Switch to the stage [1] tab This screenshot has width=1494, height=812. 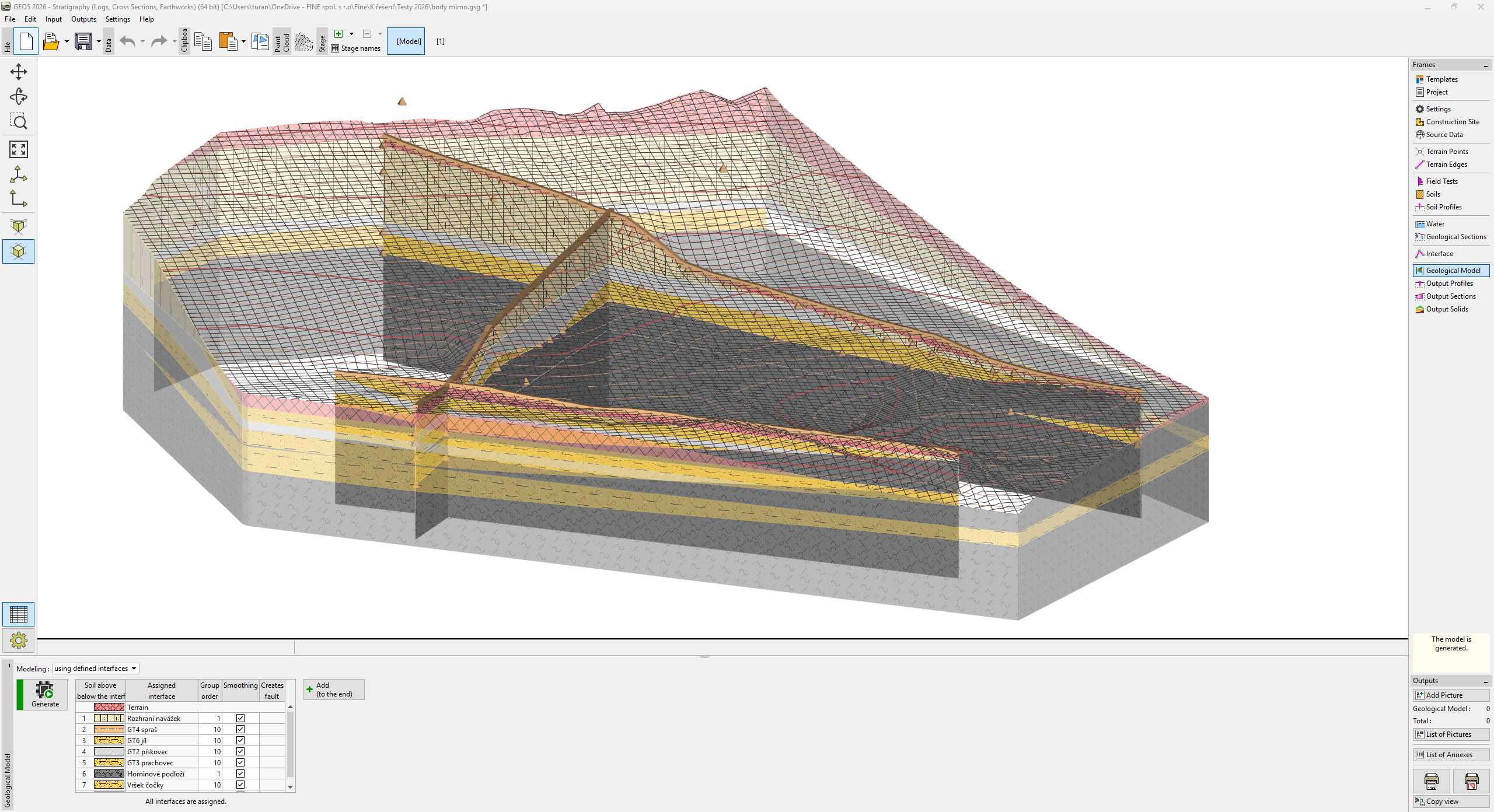[x=441, y=41]
